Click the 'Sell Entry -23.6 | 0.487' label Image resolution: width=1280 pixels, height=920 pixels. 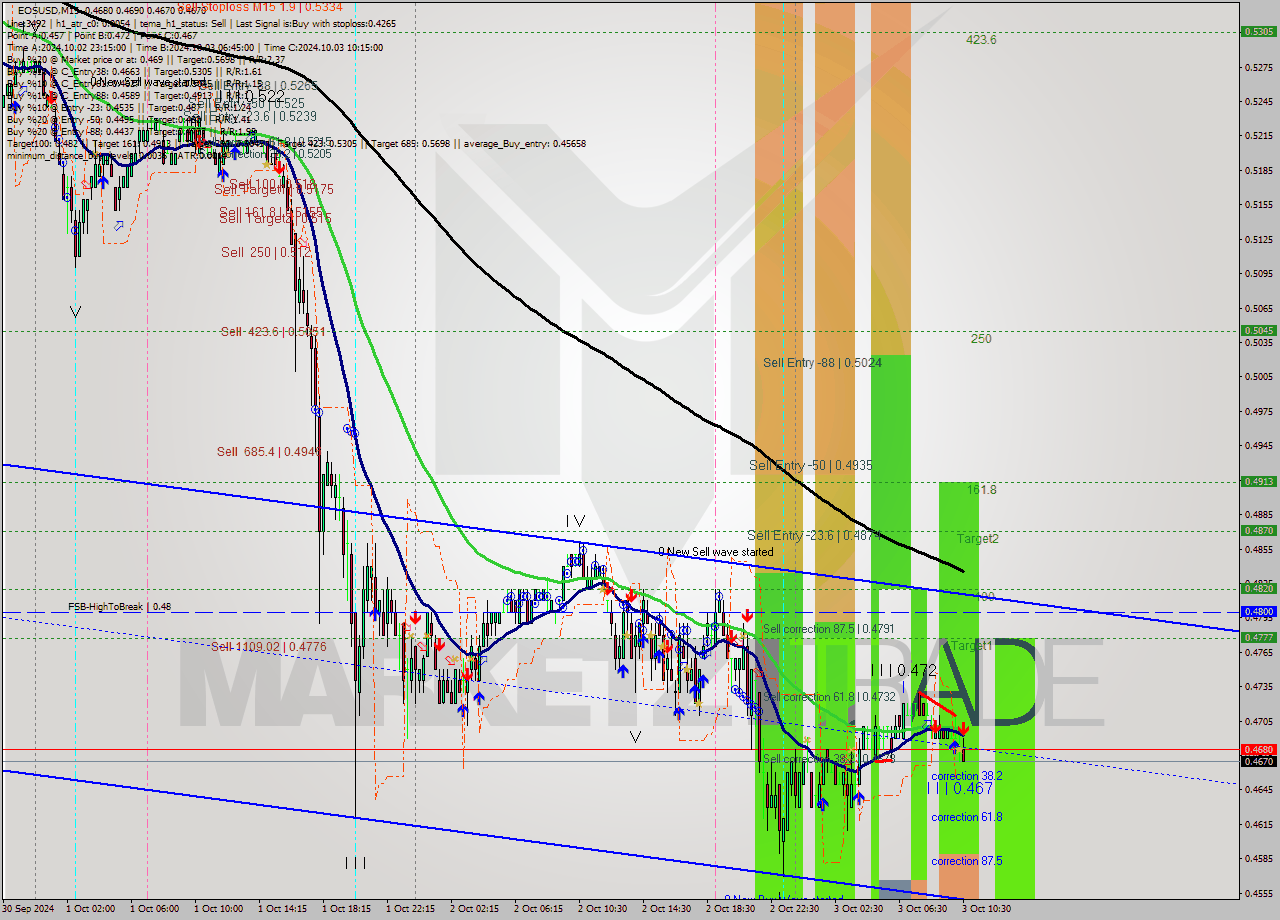coord(813,535)
